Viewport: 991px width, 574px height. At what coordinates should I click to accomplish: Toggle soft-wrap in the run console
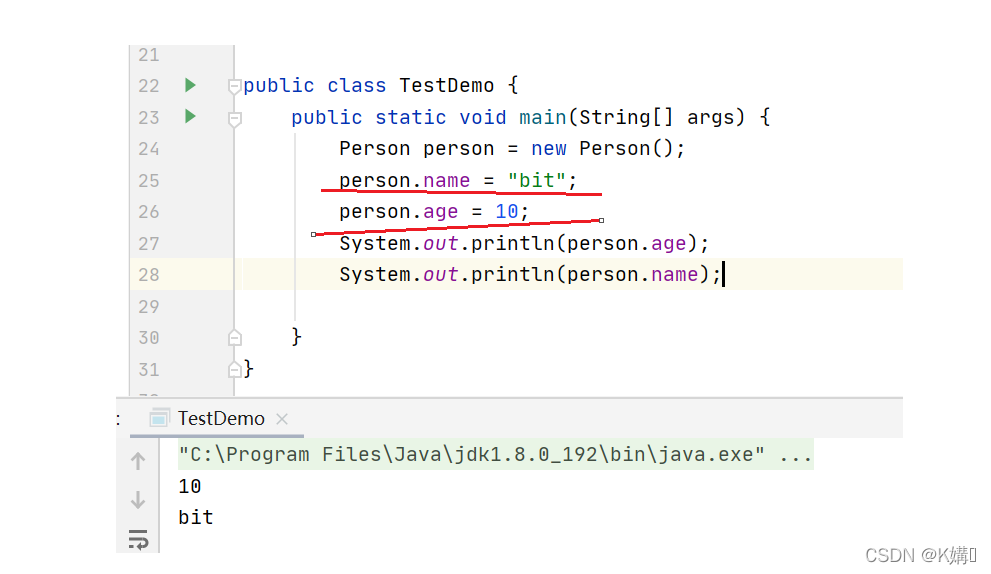coord(138,539)
